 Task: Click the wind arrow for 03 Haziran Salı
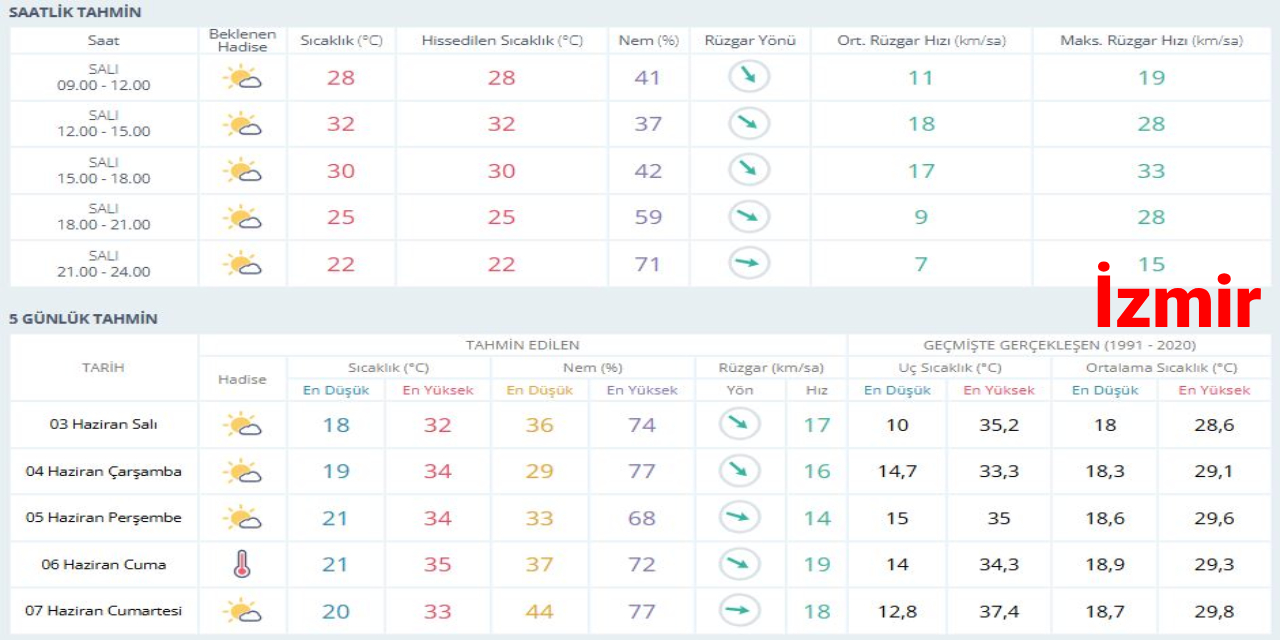click(740, 425)
